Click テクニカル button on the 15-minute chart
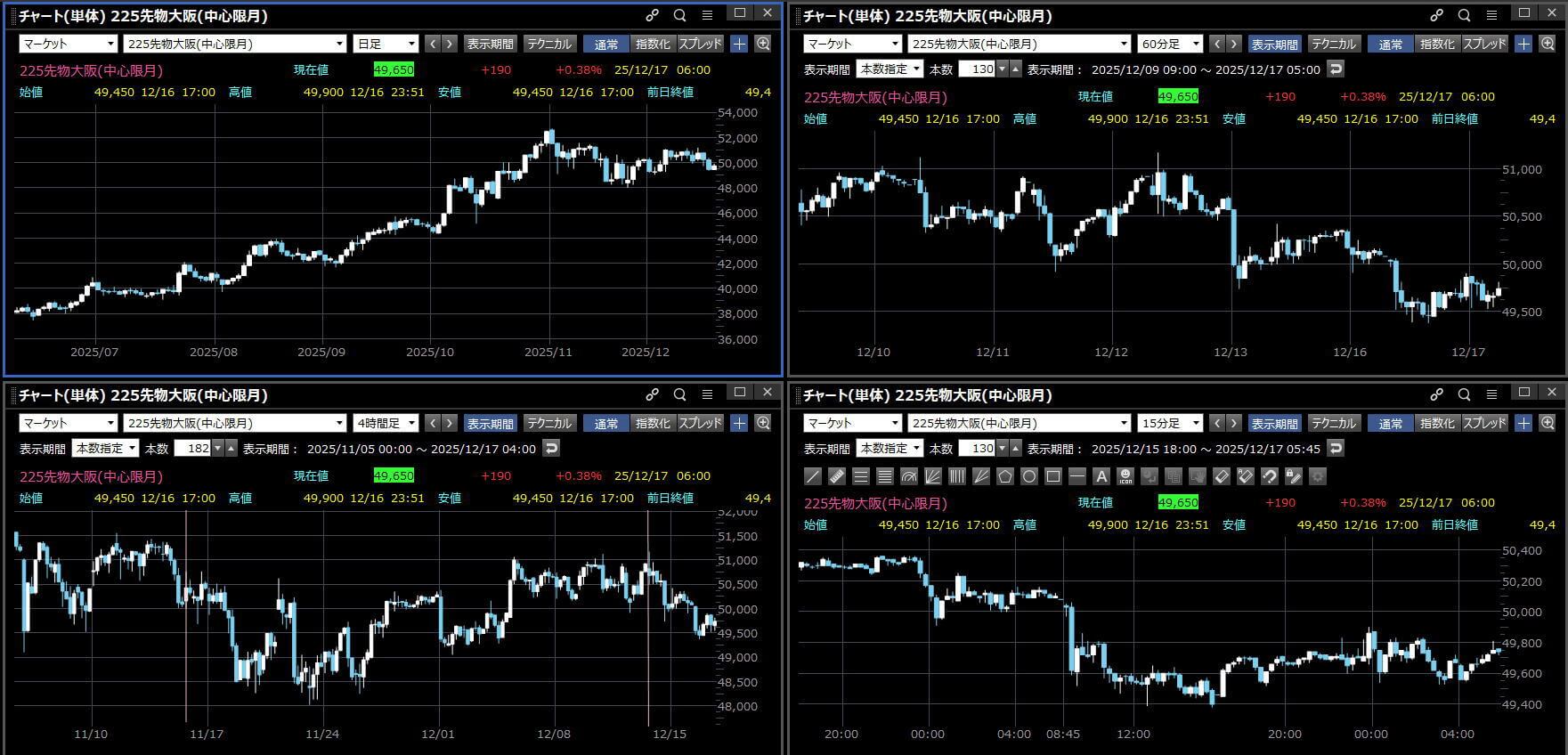The width and height of the screenshot is (1568, 755). (x=1333, y=423)
